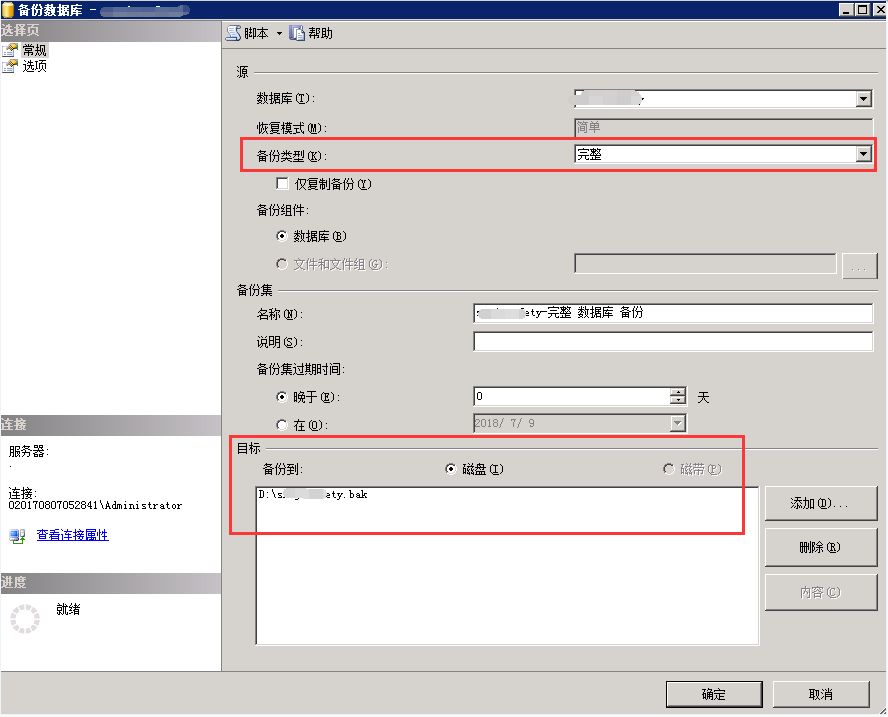888x717 pixels.
Task: Click the 帮助 (Help) toolbar icon
Action: pyautogui.click(x=297, y=33)
